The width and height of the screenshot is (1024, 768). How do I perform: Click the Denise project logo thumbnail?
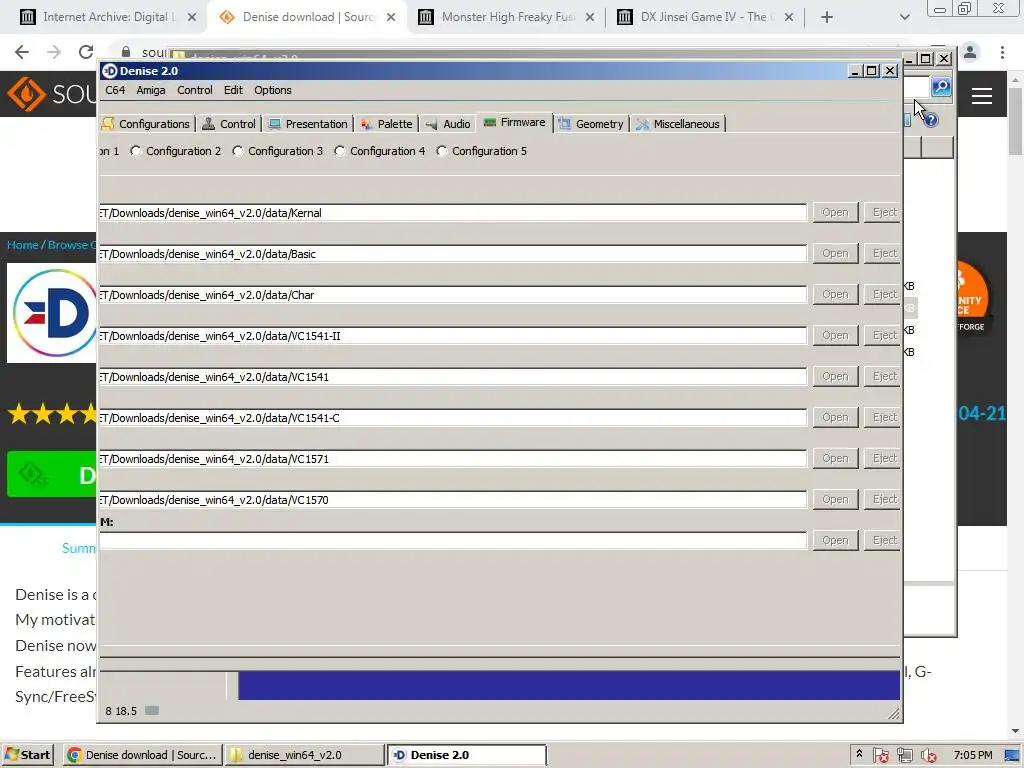[54, 312]
